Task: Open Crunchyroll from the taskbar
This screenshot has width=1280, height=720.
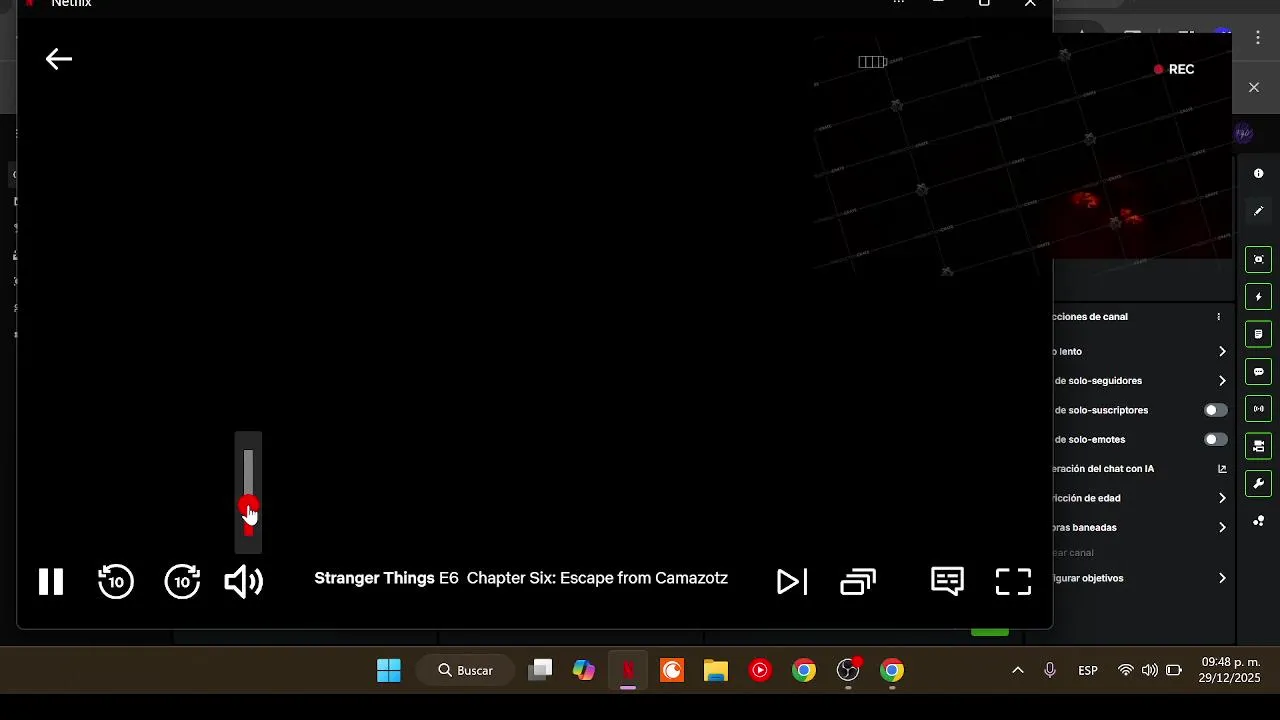Action: click(x=672, y=670)
